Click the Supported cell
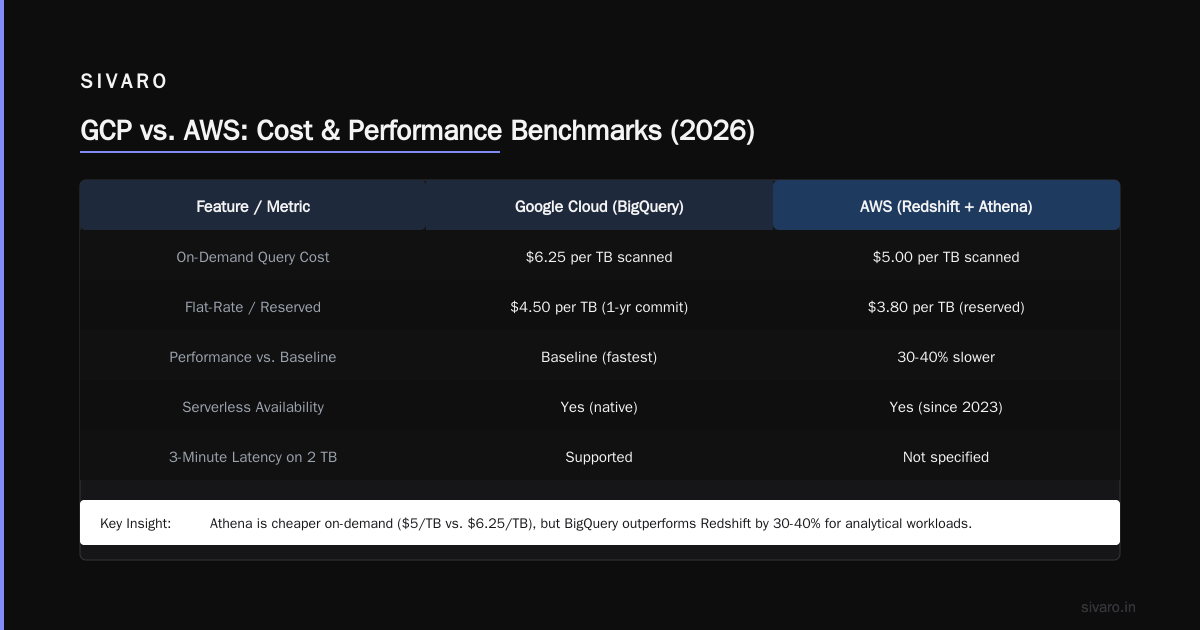 coord(599,457)
